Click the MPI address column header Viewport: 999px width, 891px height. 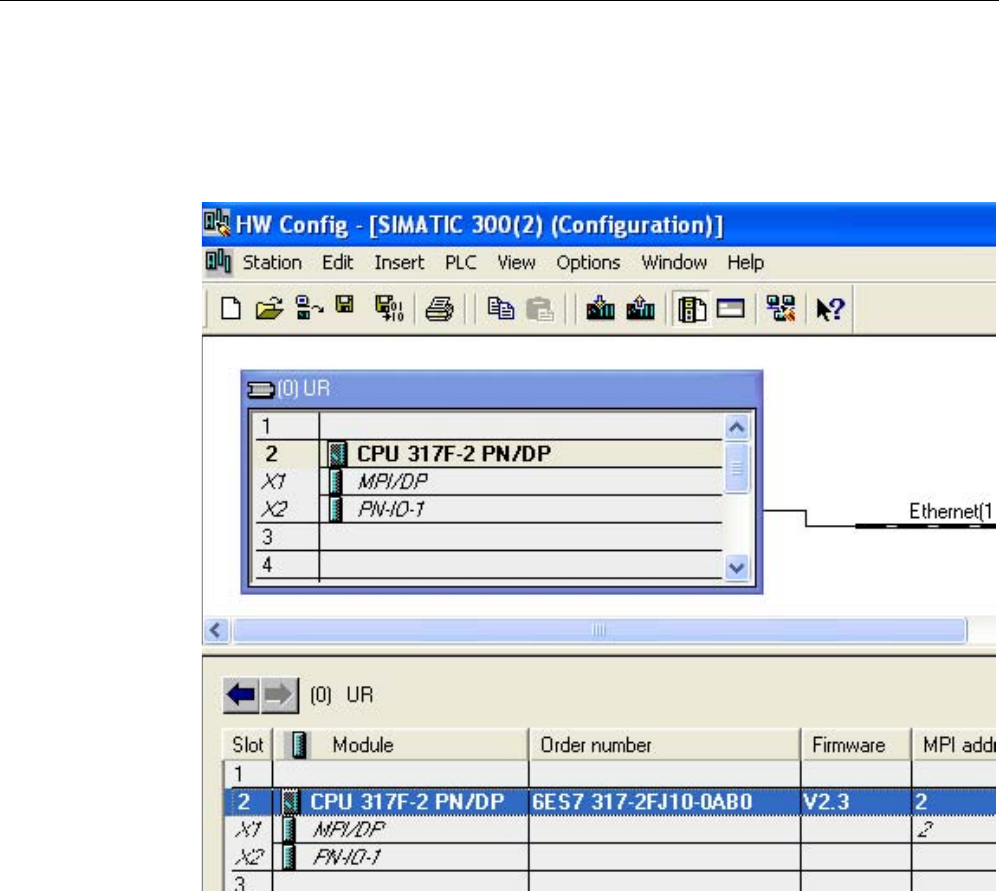pos(954,744)
